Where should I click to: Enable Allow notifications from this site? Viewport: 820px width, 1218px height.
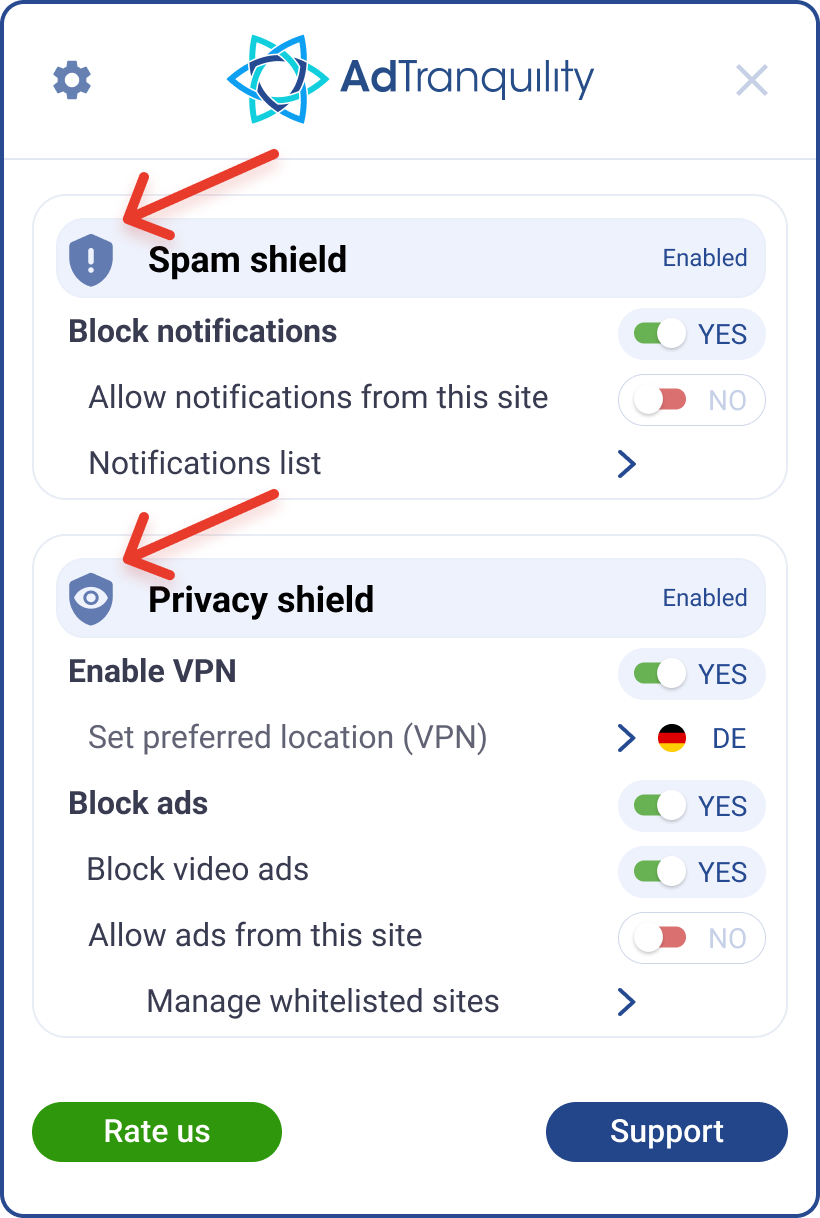(x=661, y=400)
